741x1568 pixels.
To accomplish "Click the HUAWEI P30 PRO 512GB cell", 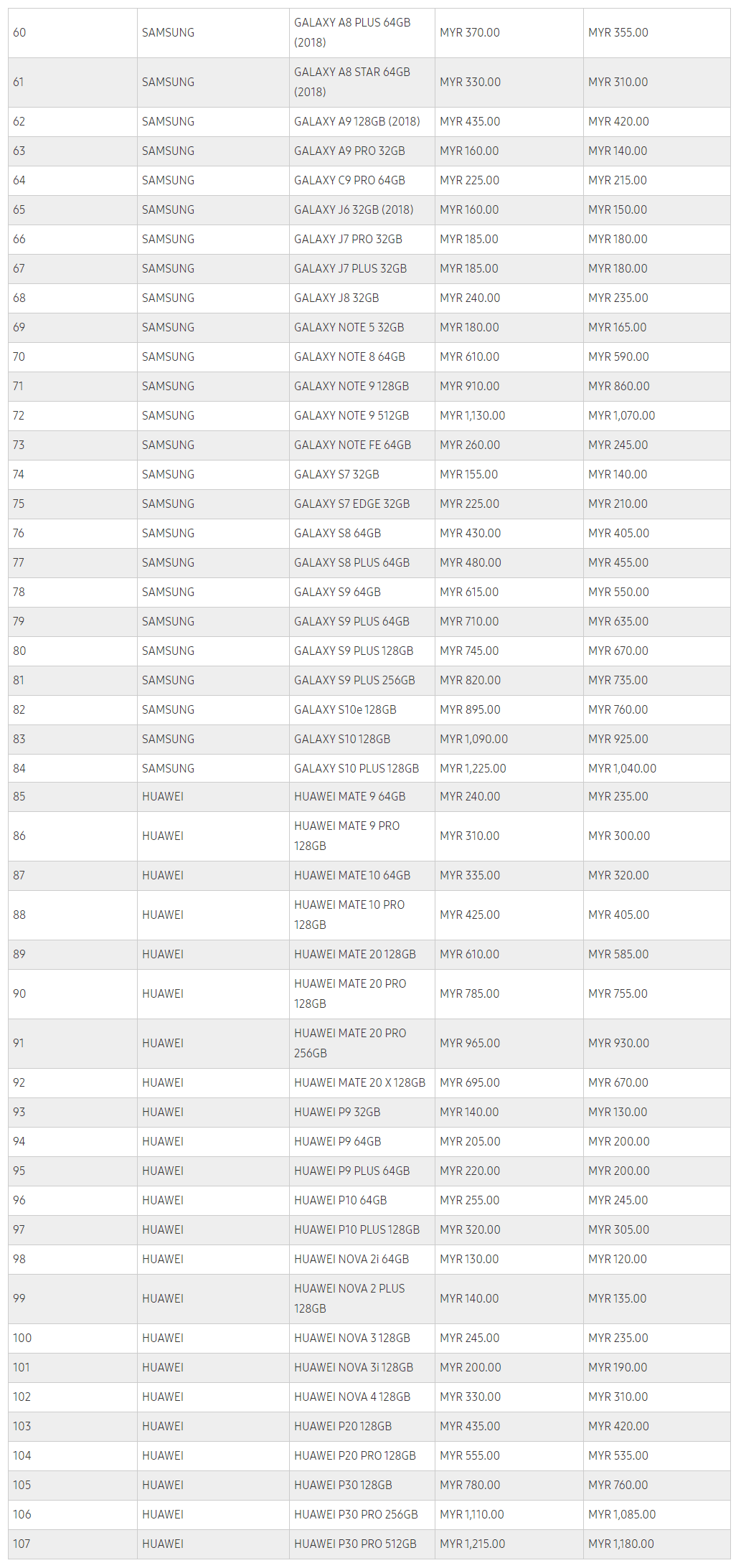I will [355, 1544].
